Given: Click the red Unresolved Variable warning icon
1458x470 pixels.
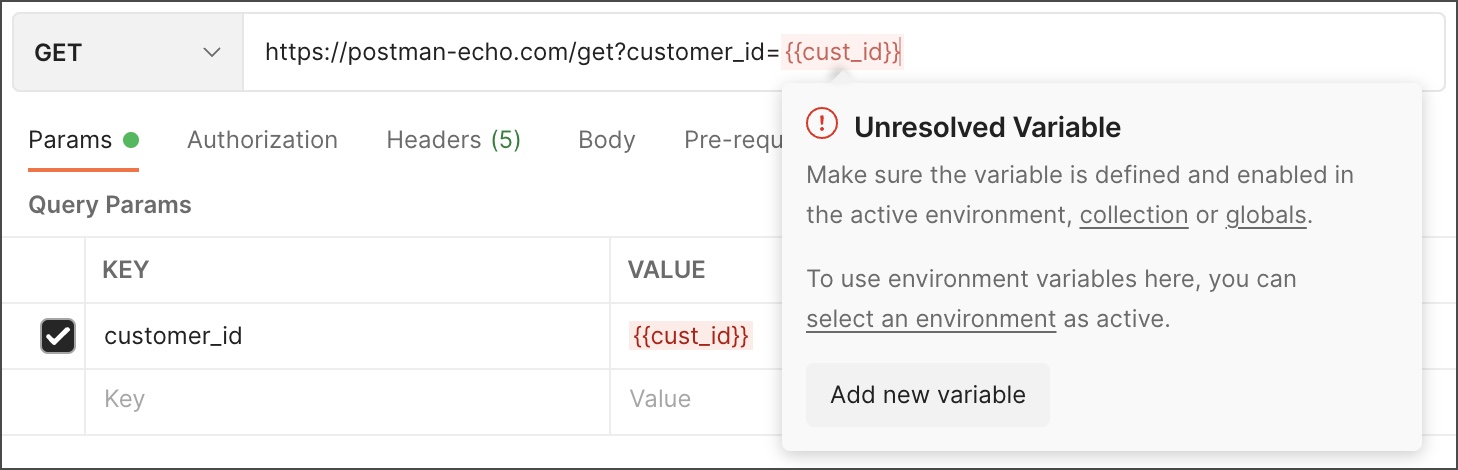Looking at the screenshot, I should (x=822, y=124).
